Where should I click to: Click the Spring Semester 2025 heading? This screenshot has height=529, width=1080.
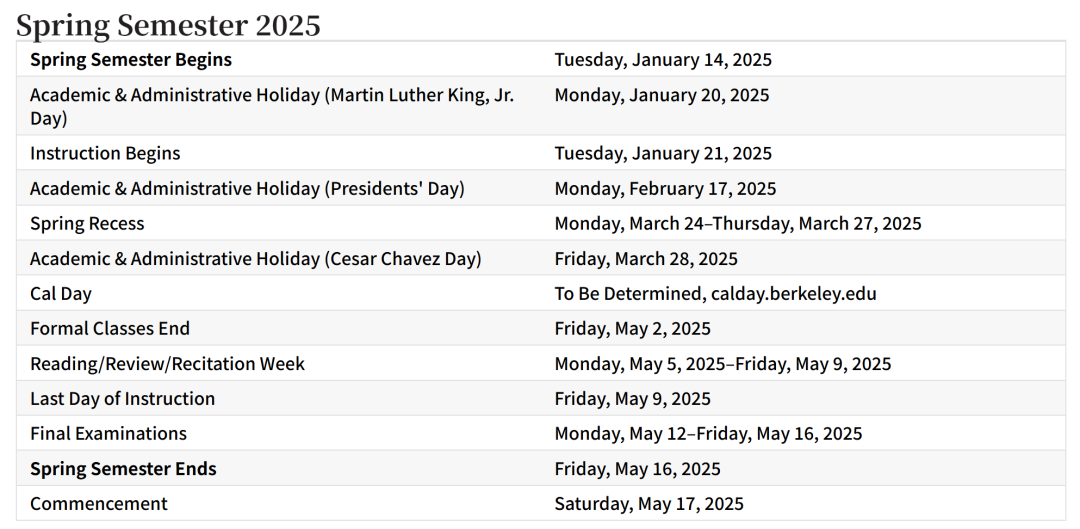(x=168, y=25)
